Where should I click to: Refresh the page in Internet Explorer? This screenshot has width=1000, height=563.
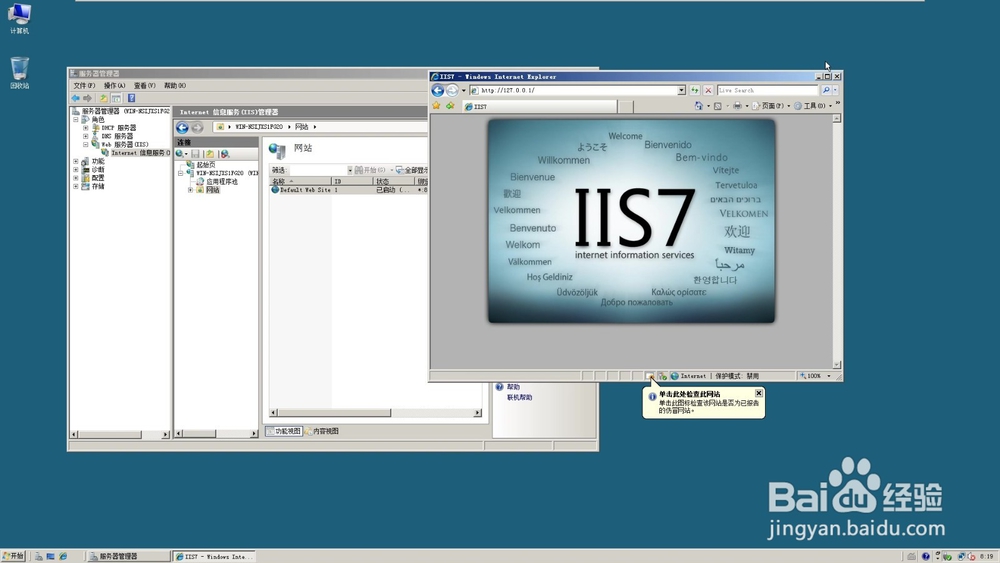click(x=695, y=91)
